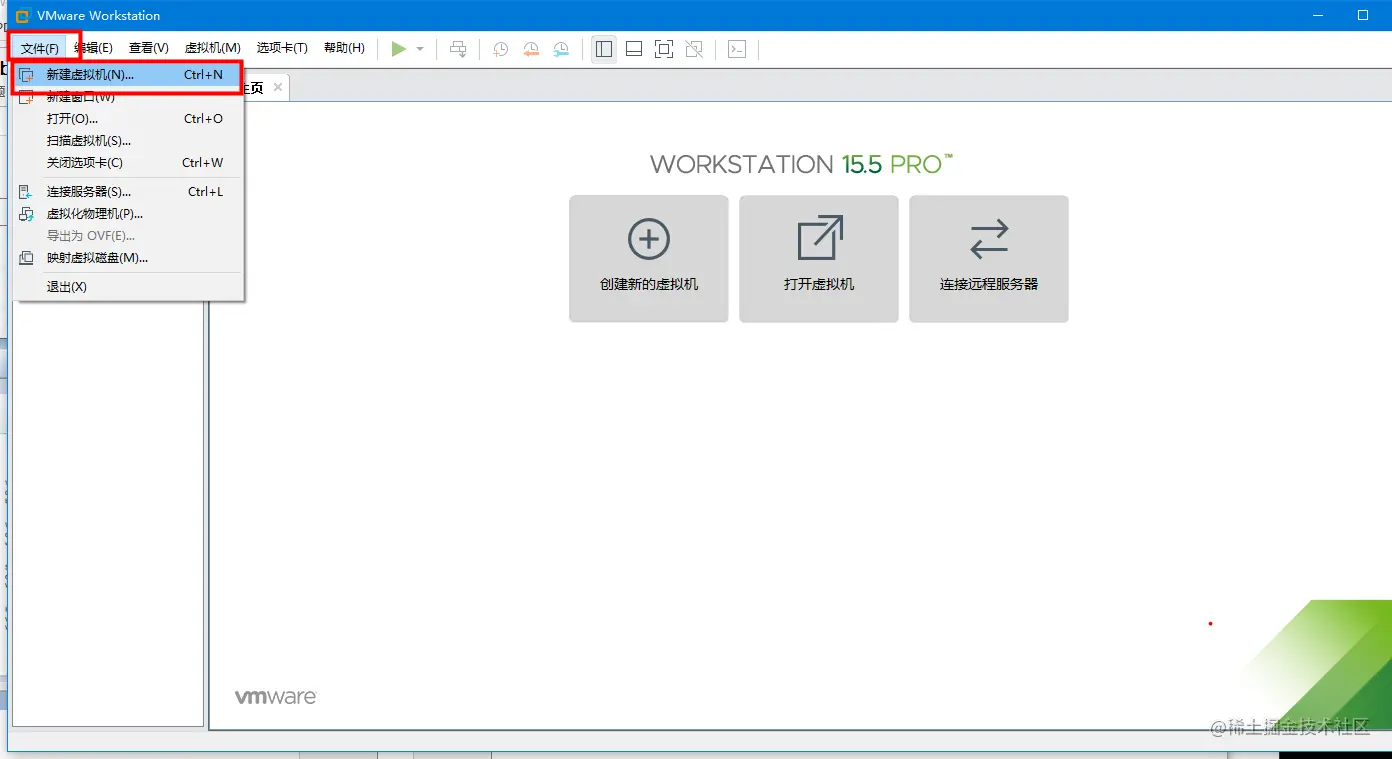Click the revert to snapshot icon
This screenshot has height=759, width=1392.
pyautogui.click(x=531, y=49)
